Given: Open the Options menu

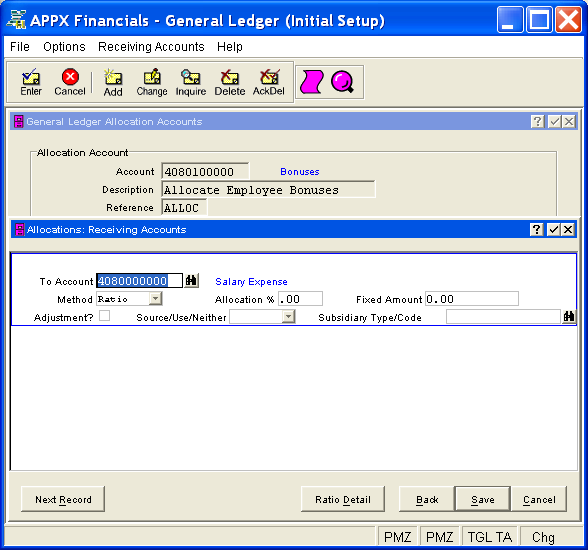Looking at the screenshot, I should point(64,47).
